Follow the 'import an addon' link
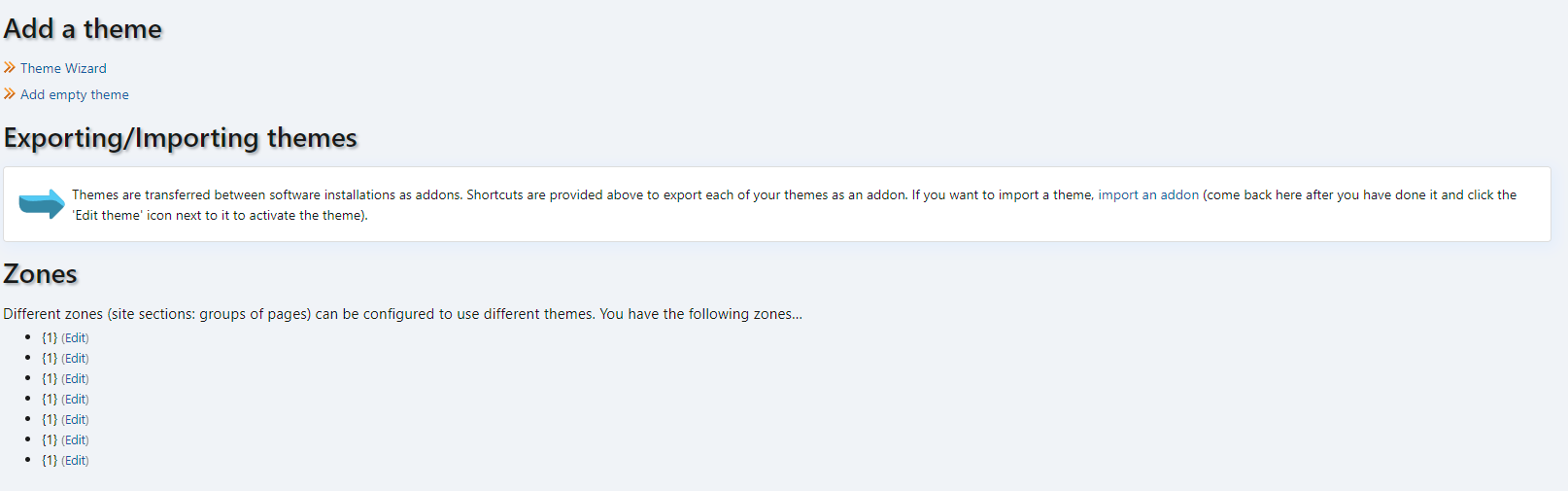Viewport: 1568px width, 491px height. pyautogui.click(x=1148, y=194)
